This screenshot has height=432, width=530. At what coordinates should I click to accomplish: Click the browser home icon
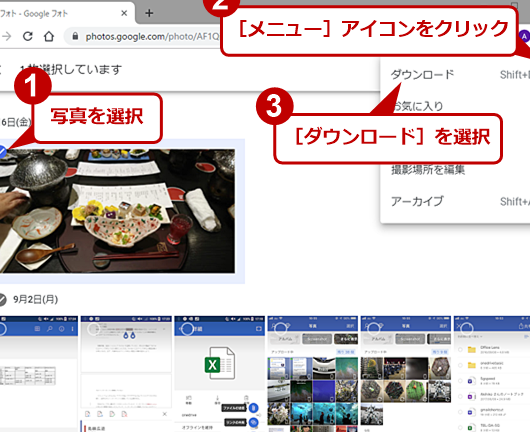tap(49, 36)
